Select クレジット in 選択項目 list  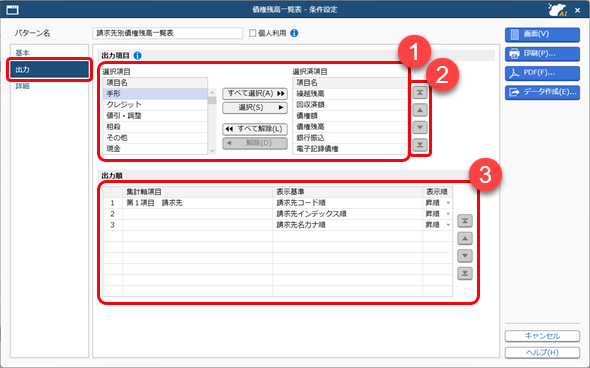tap(155, 105)
